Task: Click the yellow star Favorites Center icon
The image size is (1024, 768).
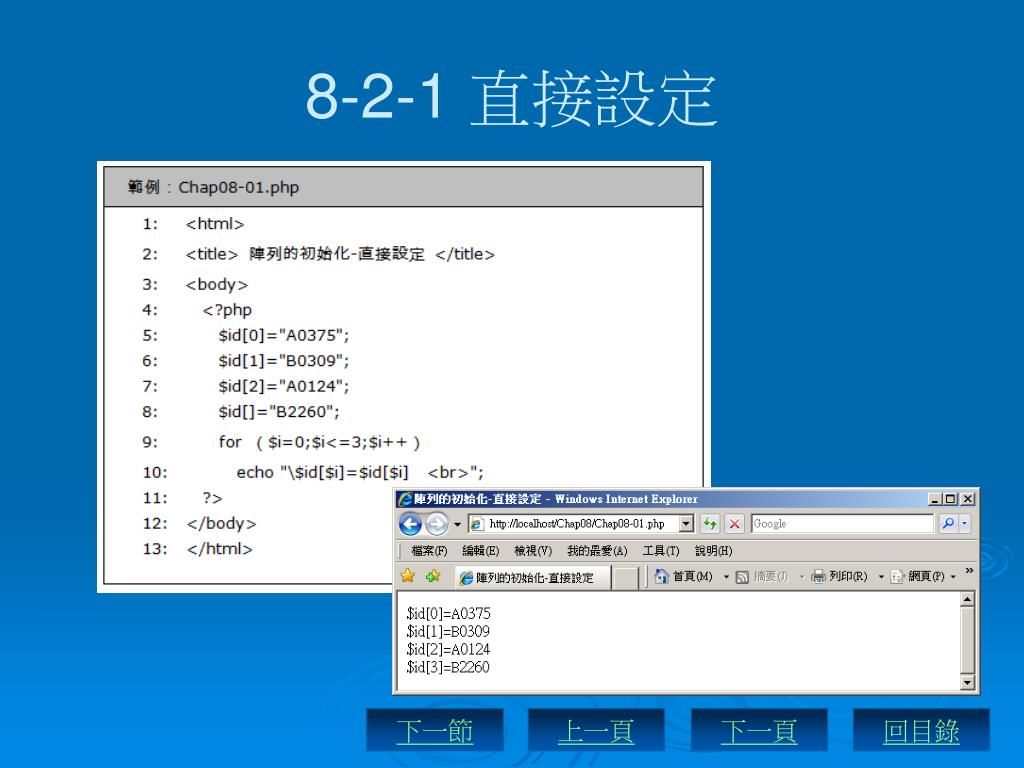Action: tap(408, 576)
